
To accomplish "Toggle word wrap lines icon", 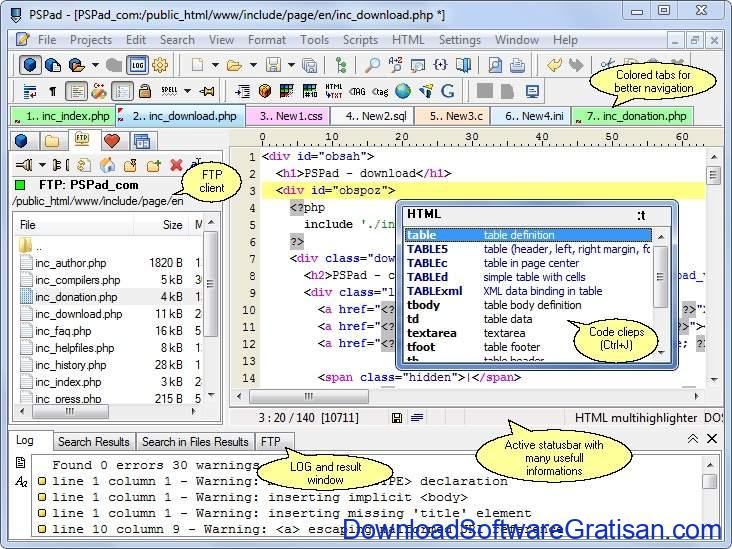I will coord(30,91).
